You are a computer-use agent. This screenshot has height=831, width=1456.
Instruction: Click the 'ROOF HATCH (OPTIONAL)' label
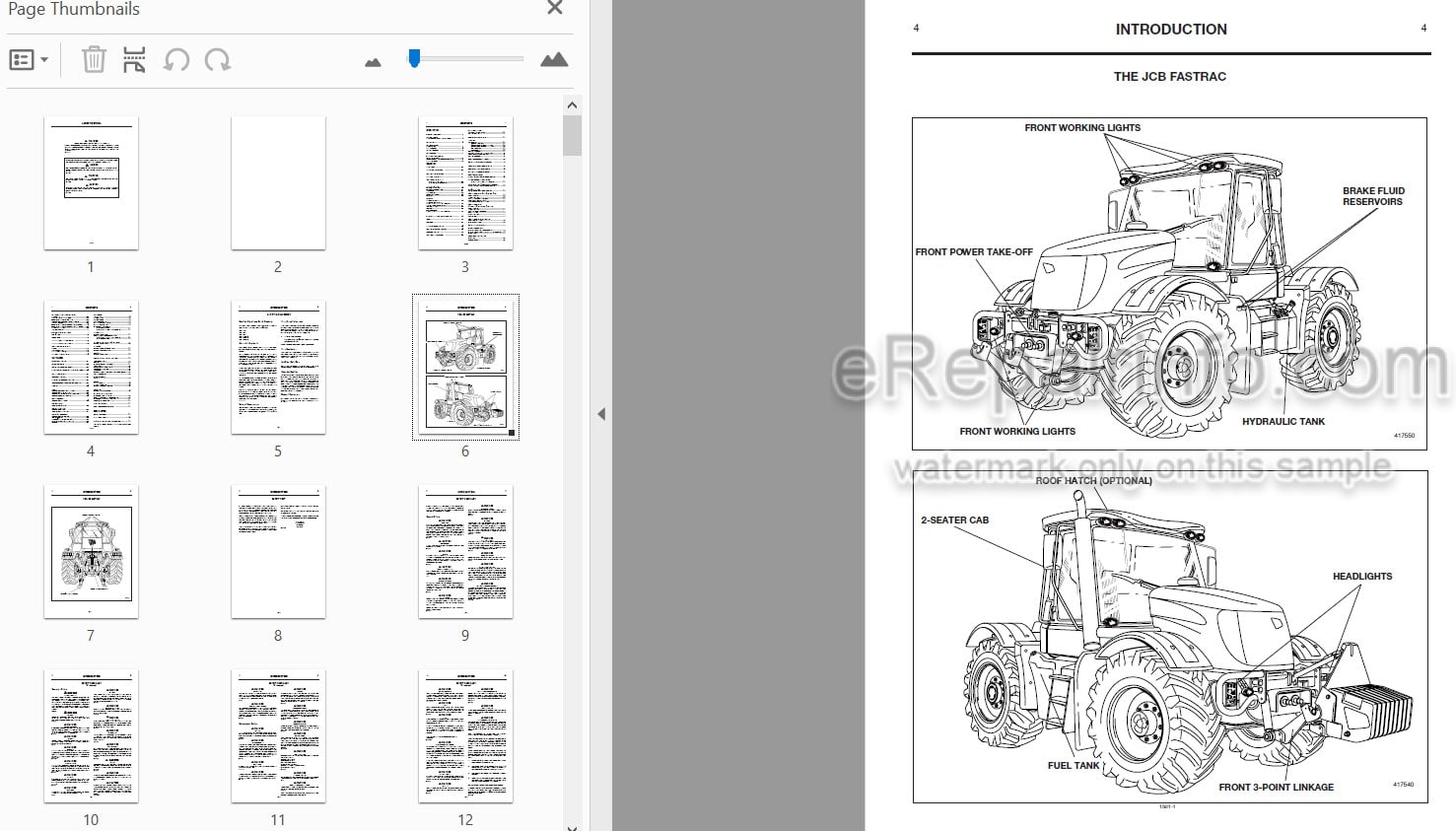(1093, 481)
